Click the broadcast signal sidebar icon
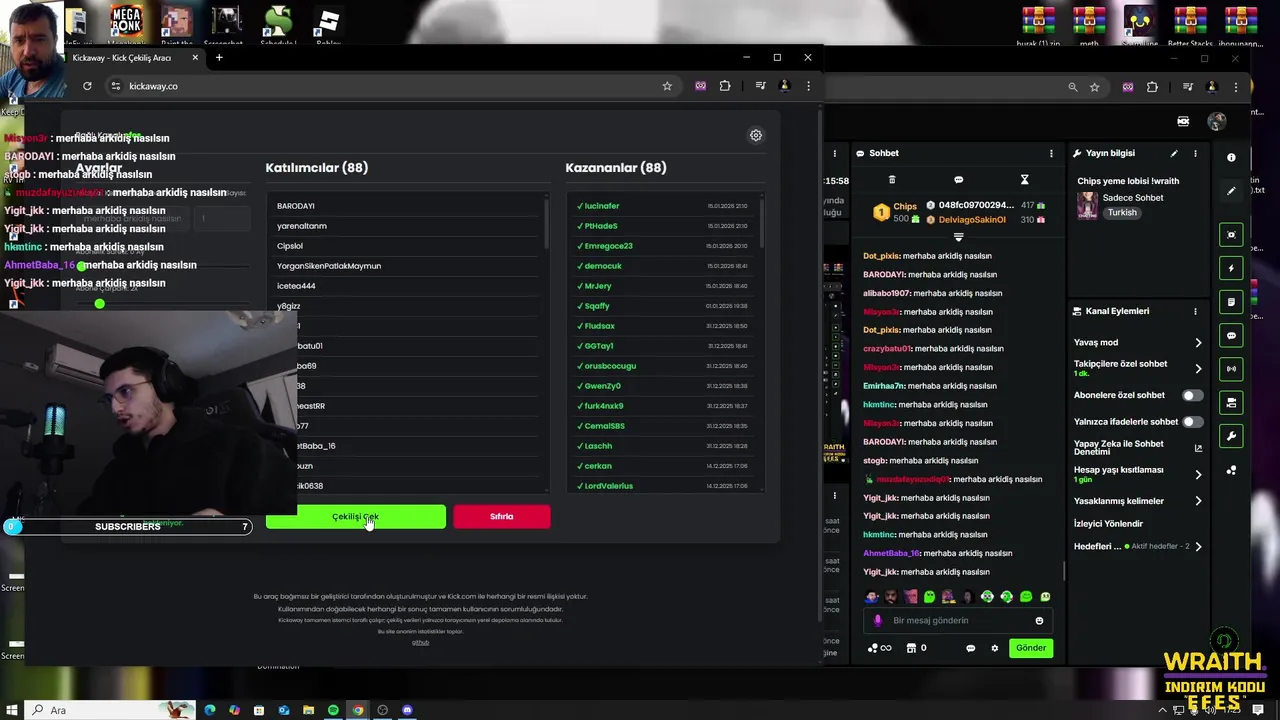Image resolution: width=1280 pixels, height=720 pixels. click(x=1231, y=369)
